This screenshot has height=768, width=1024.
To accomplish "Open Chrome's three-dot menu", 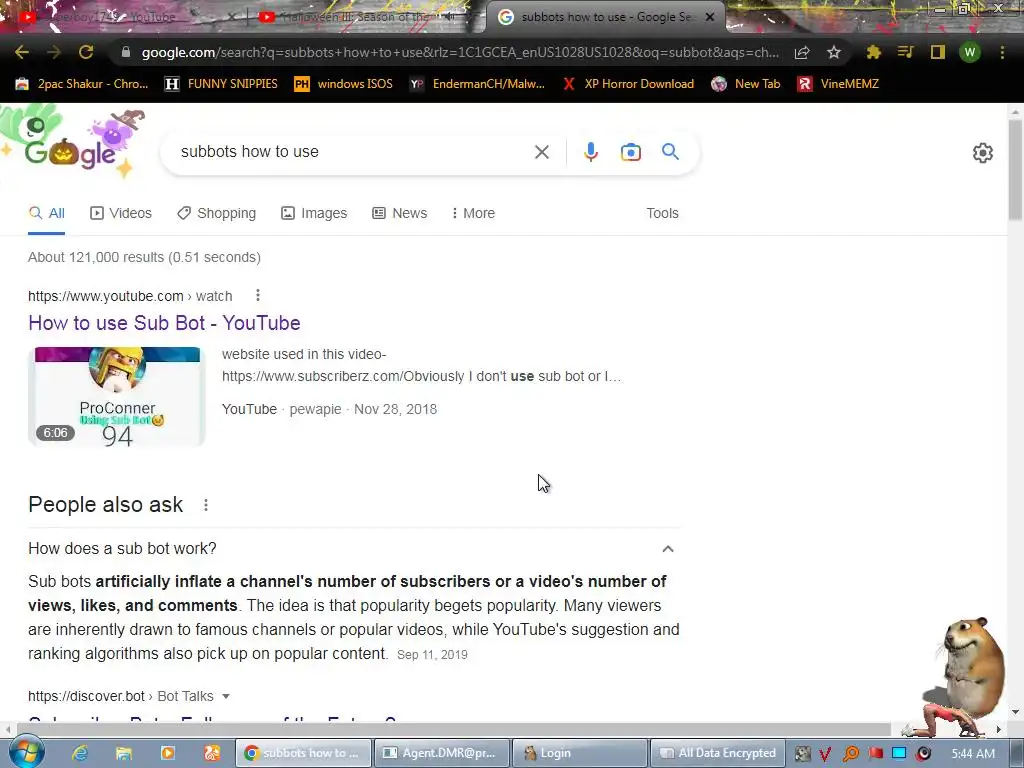I will (x=1002, y=52).
